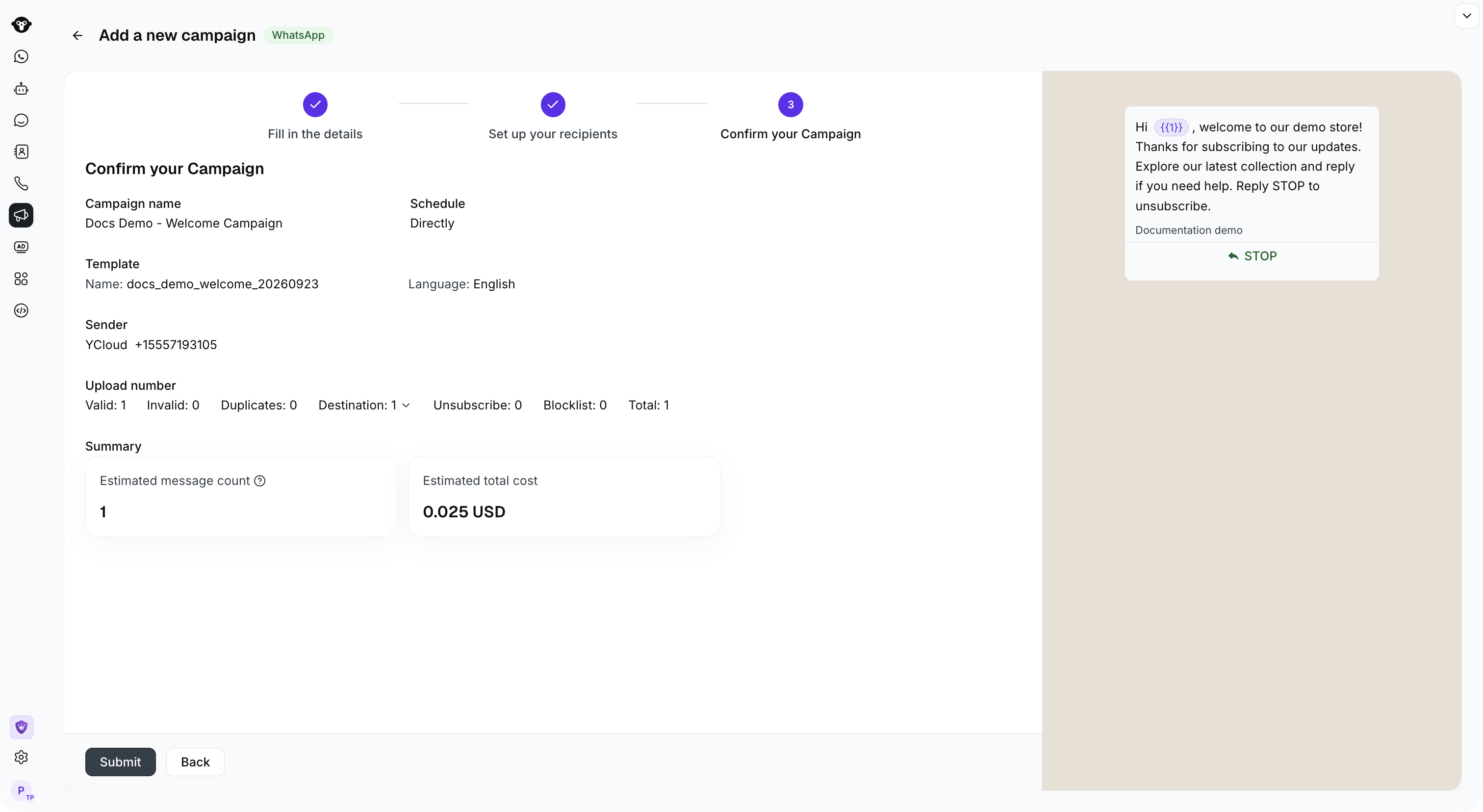Click the Documentation demo footer text
The height and width of the screenshot is (812, 1483).
[1189, 230]
